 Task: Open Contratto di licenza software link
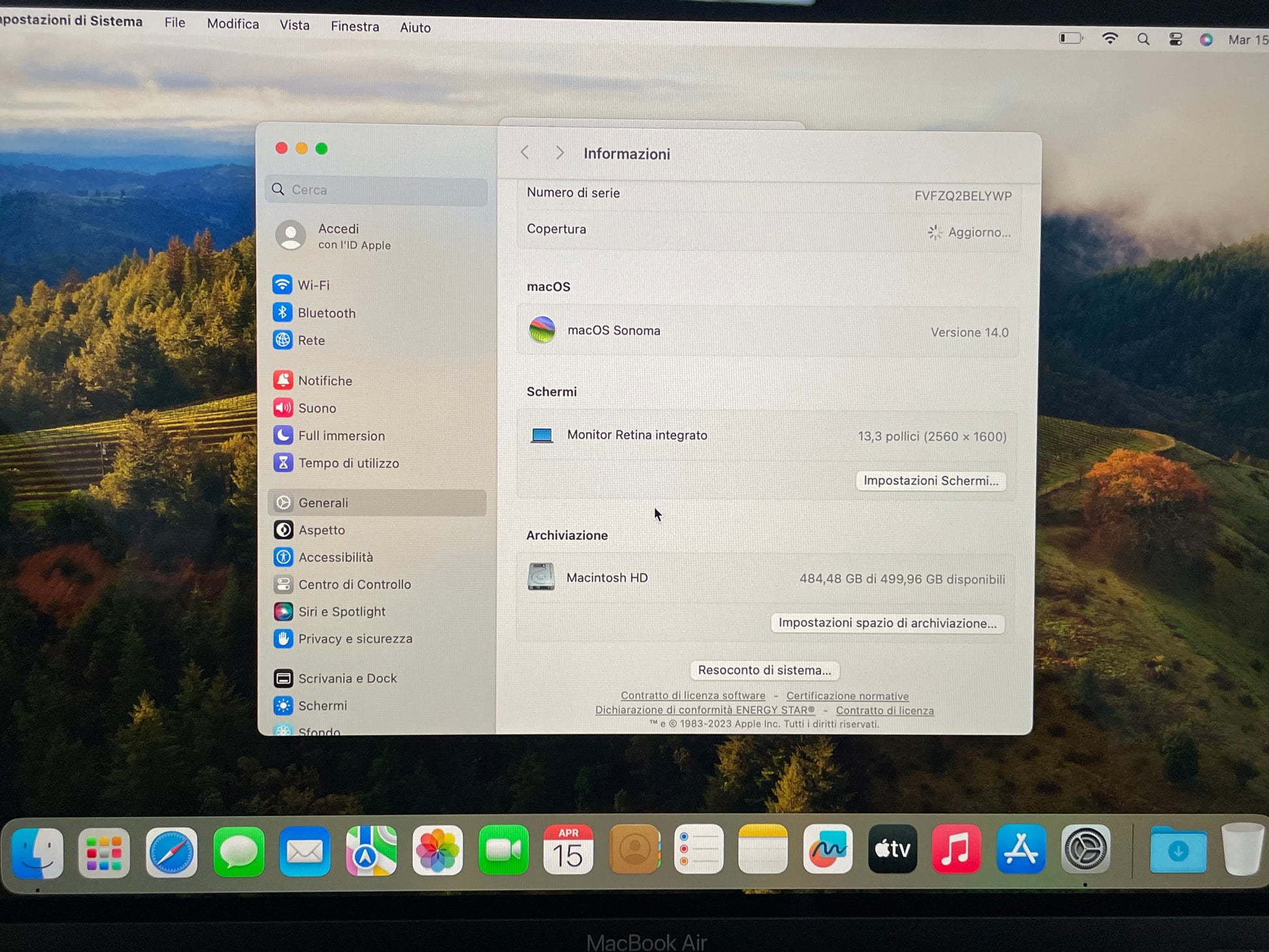(x=693, y=696)
